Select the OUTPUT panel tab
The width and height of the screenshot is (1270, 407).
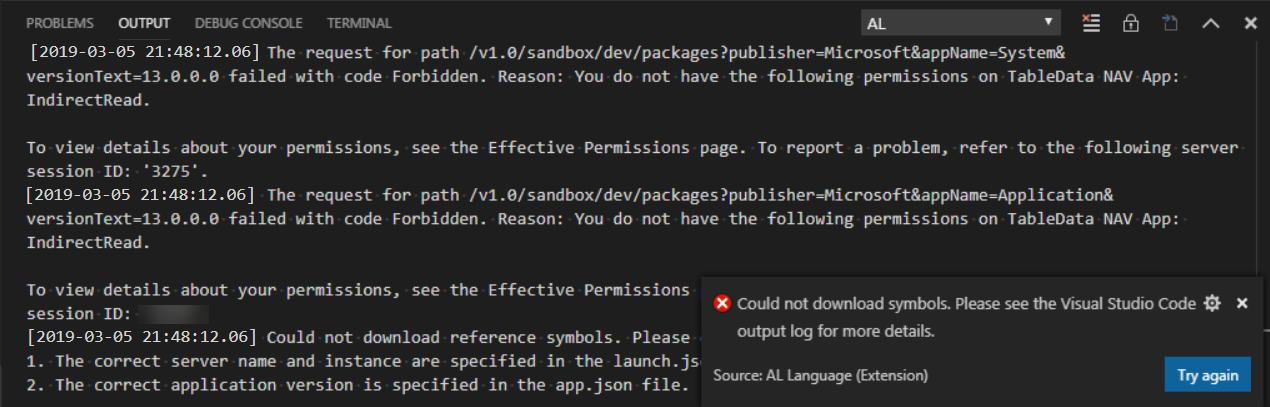tap(144, 23)
